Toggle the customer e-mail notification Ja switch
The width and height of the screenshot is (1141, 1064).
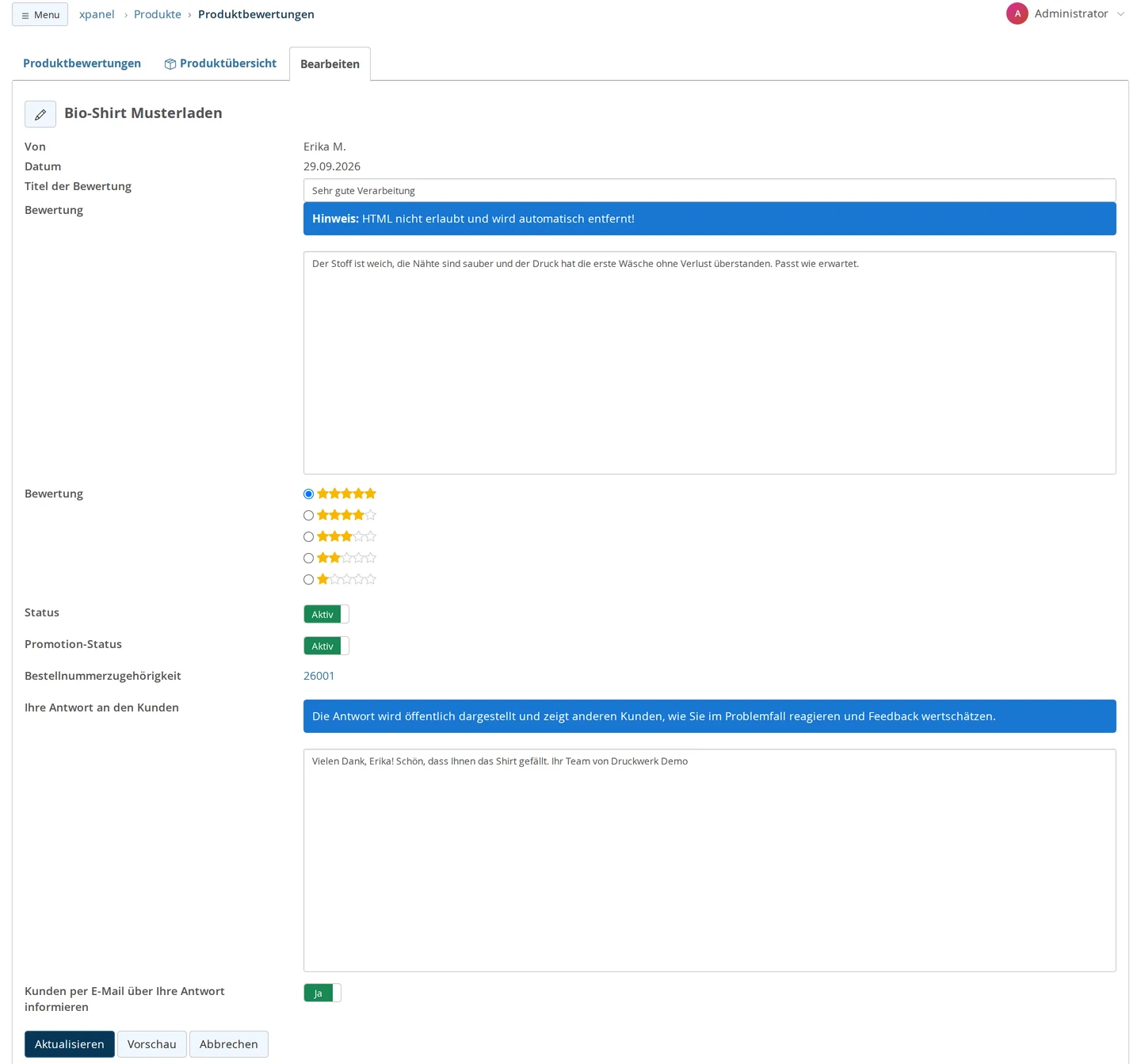click(x=322, y=993)
